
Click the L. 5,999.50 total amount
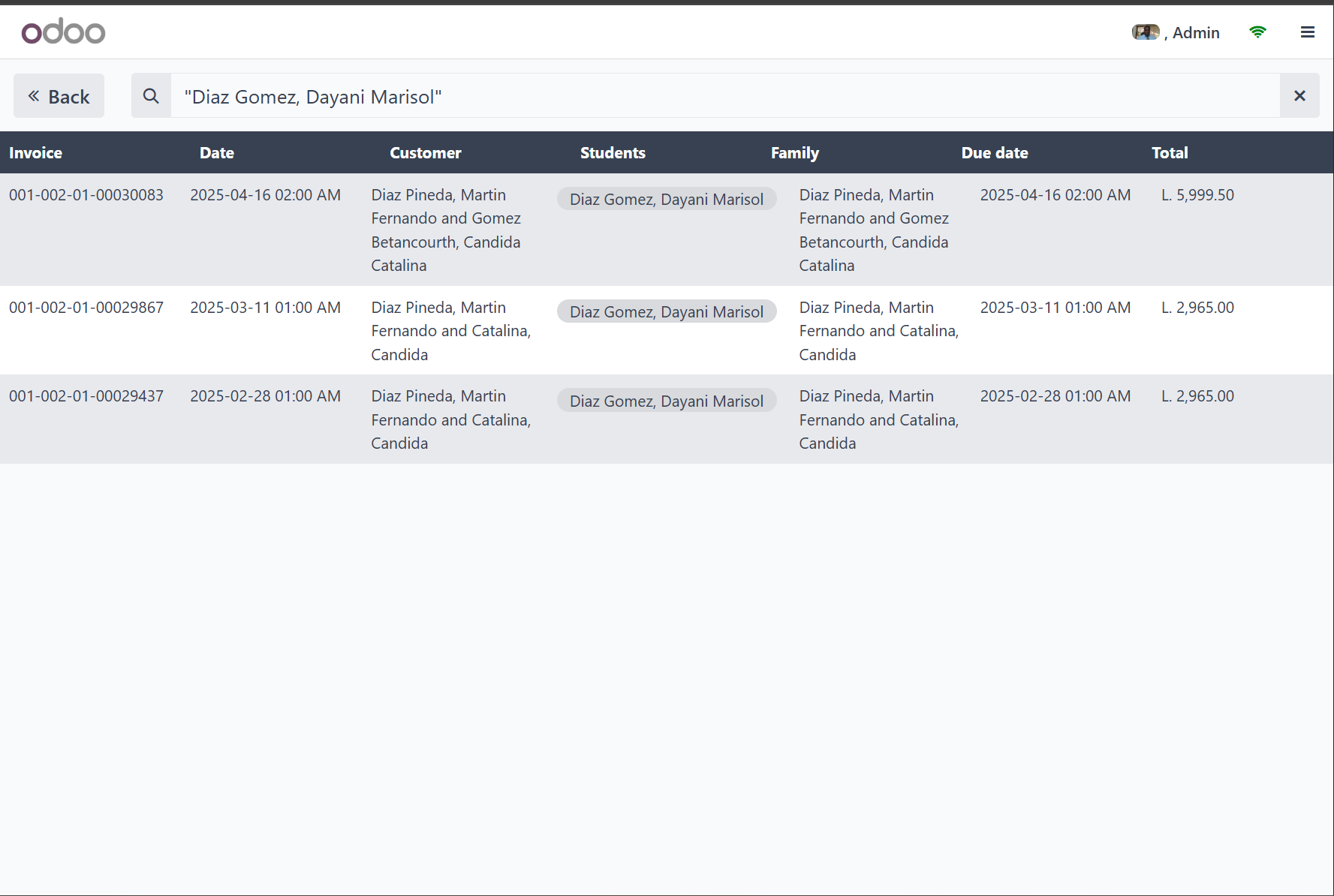[x=1197, y=195]
